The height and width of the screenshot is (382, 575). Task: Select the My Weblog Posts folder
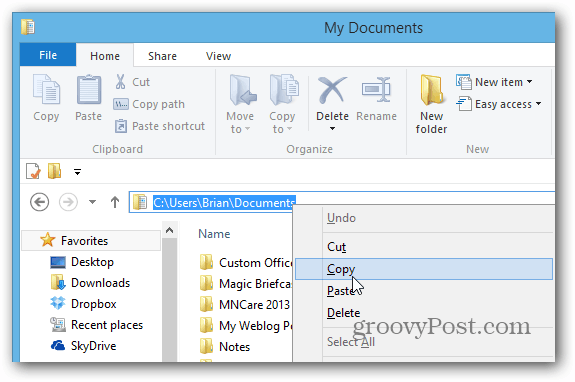[246, 326]
